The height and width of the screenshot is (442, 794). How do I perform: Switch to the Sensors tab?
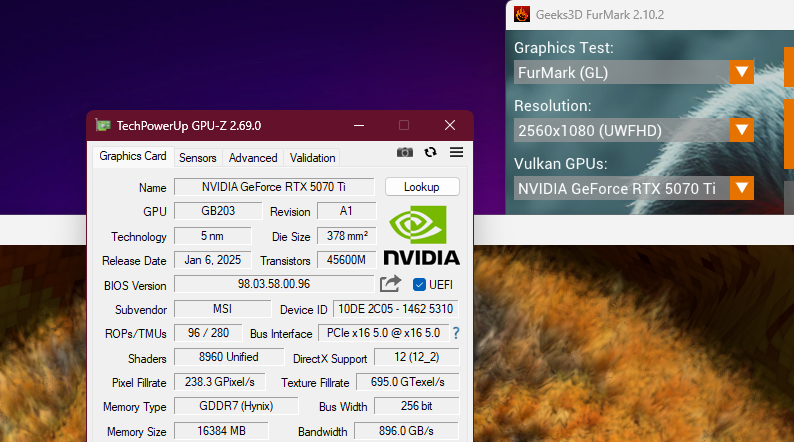click(197, 158)
